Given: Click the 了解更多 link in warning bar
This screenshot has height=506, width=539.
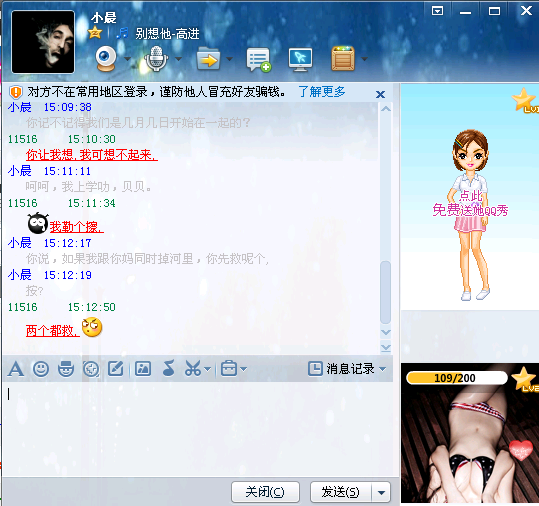Looking at the screenshot, I should click(x=322, y=92).
